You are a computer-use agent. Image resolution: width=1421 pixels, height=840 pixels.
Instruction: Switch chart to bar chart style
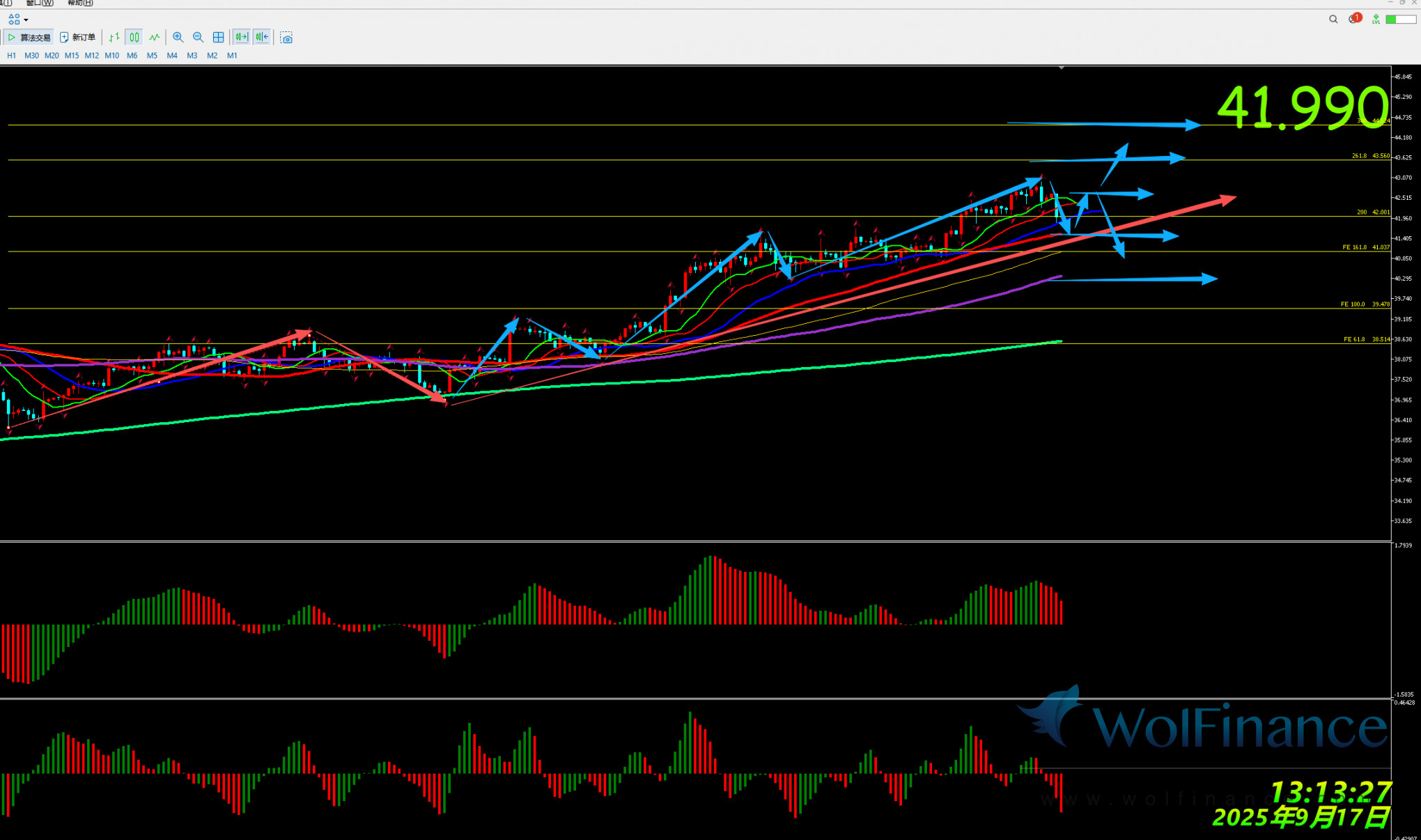point(114,38)
